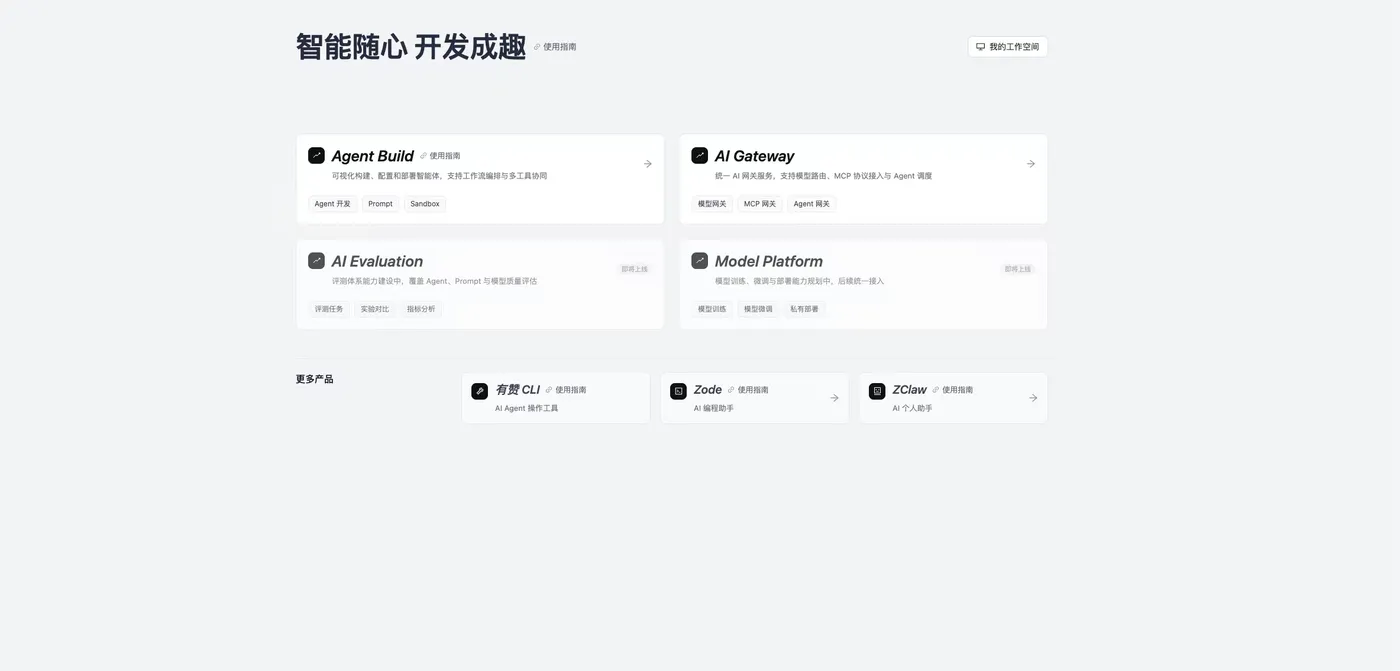Screen dimensions: 1400x671
Task: Click the arrow on Zode card
Action: point(834,398)
